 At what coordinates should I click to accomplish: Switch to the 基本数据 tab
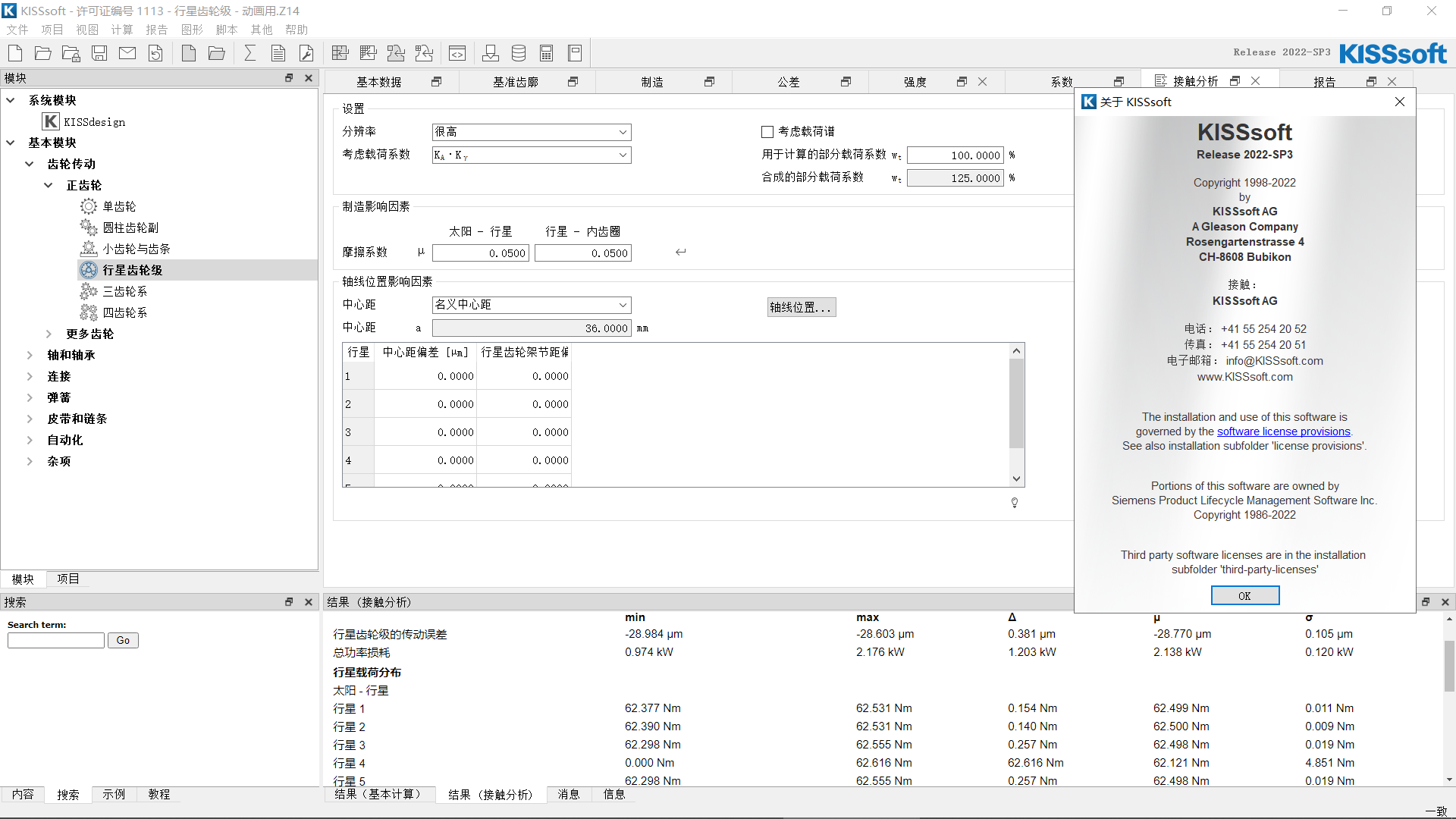coord(379,82)
